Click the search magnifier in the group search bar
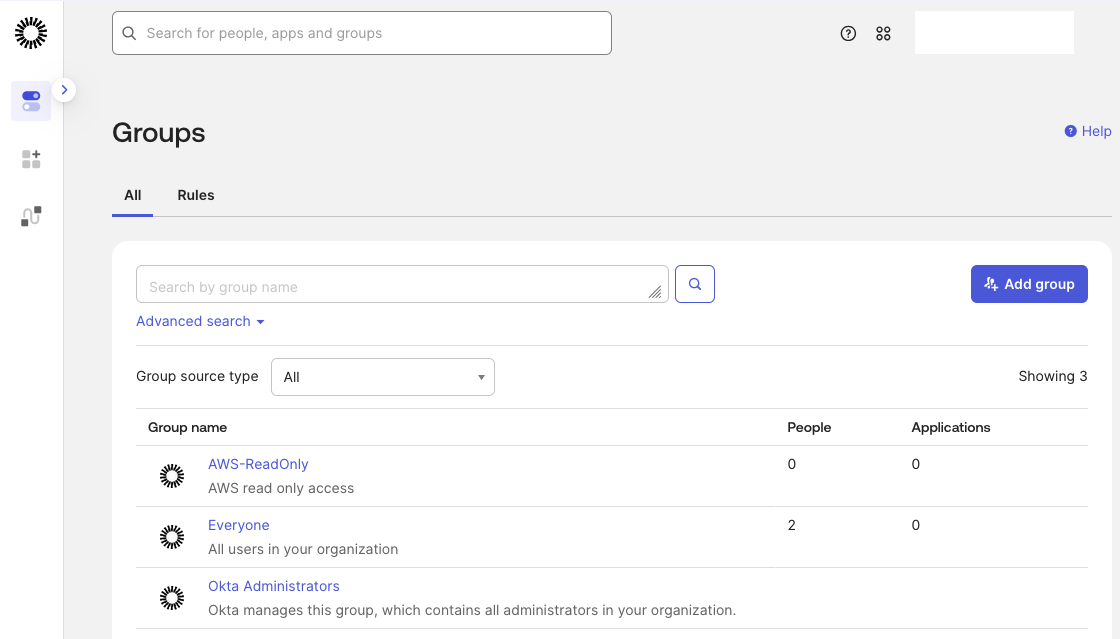Screen dimensions: 1120x639 [x=694, y=284]
